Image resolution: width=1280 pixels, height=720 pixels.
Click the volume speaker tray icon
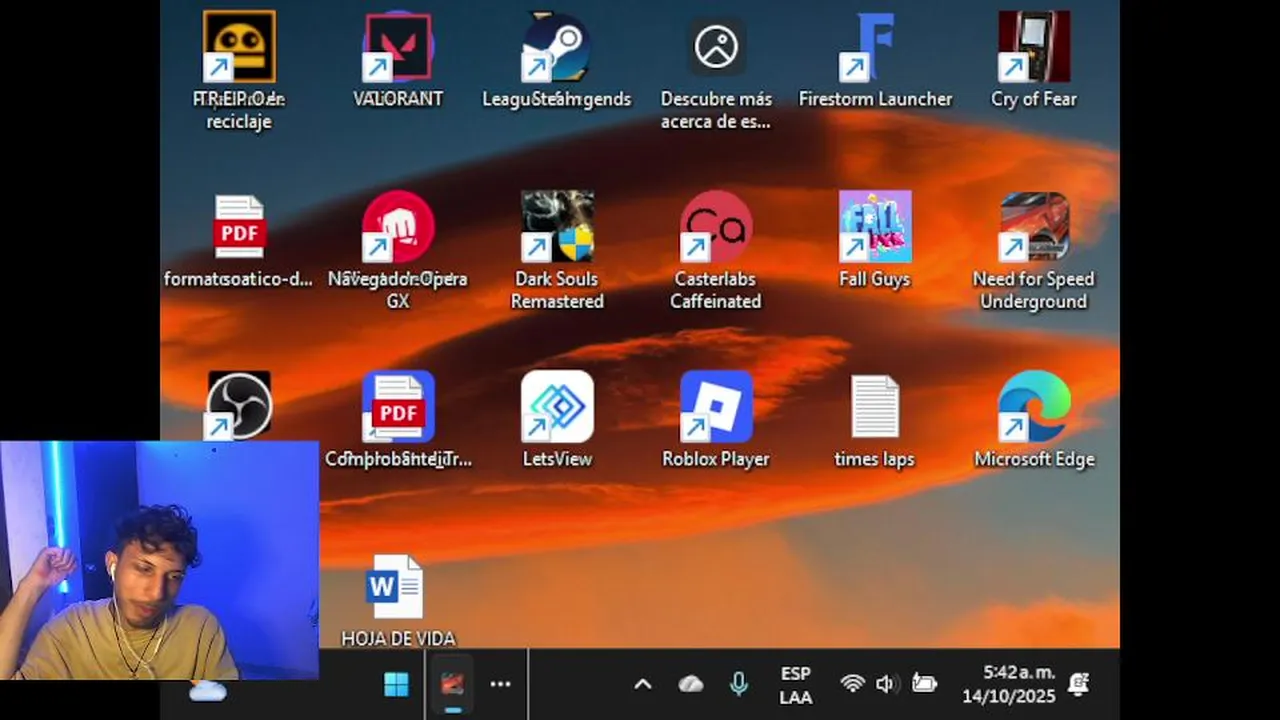pyautogui.click(x=886, y=684)
